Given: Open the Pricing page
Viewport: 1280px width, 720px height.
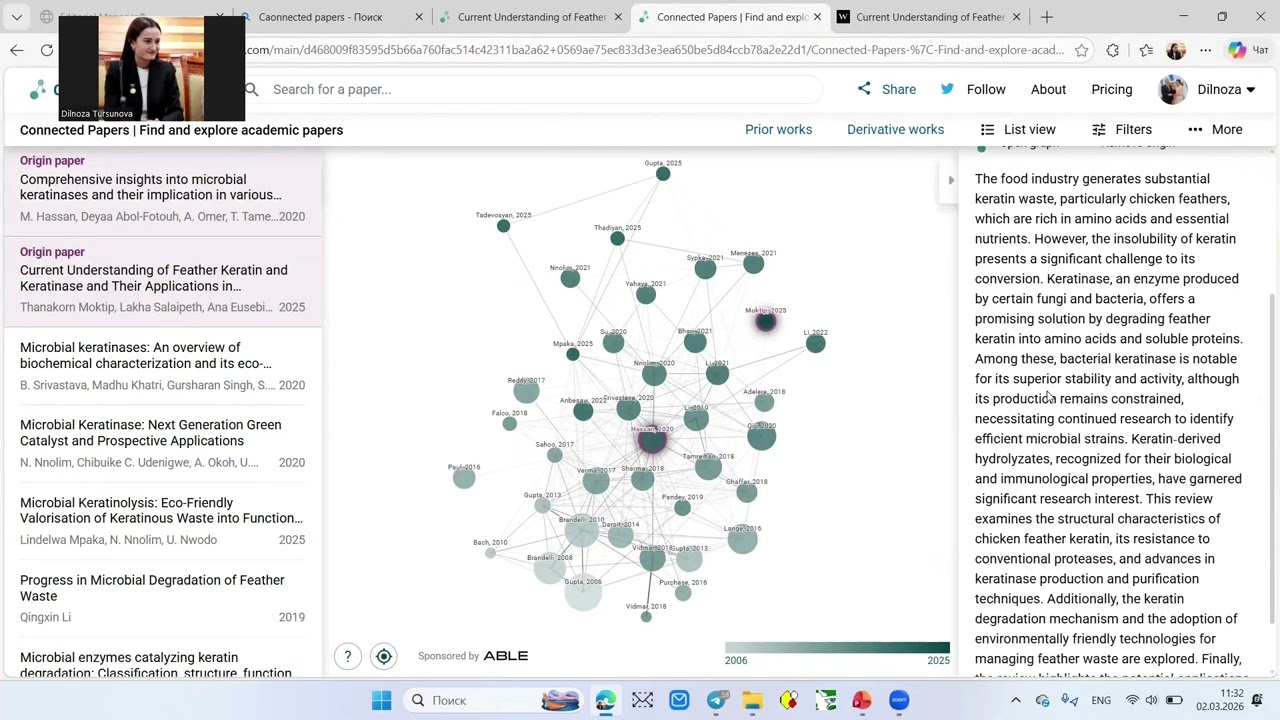Looking at the screenshot, I should (1112, 89).
